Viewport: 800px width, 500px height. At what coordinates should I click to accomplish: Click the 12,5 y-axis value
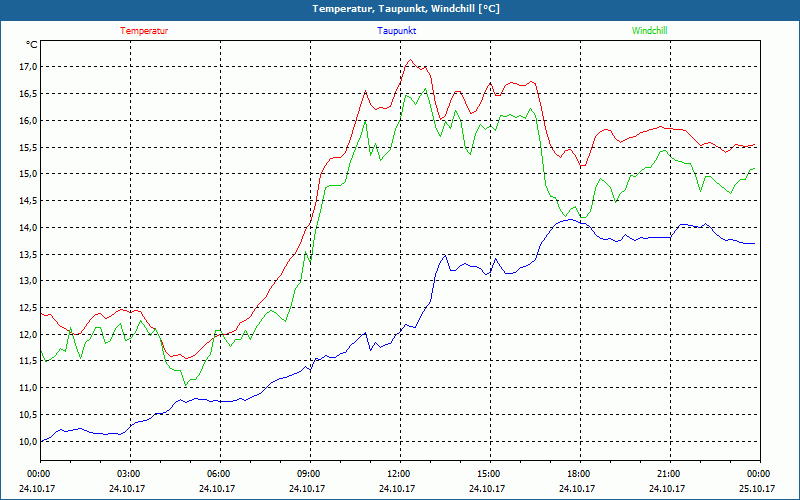(x=28, y=308)
